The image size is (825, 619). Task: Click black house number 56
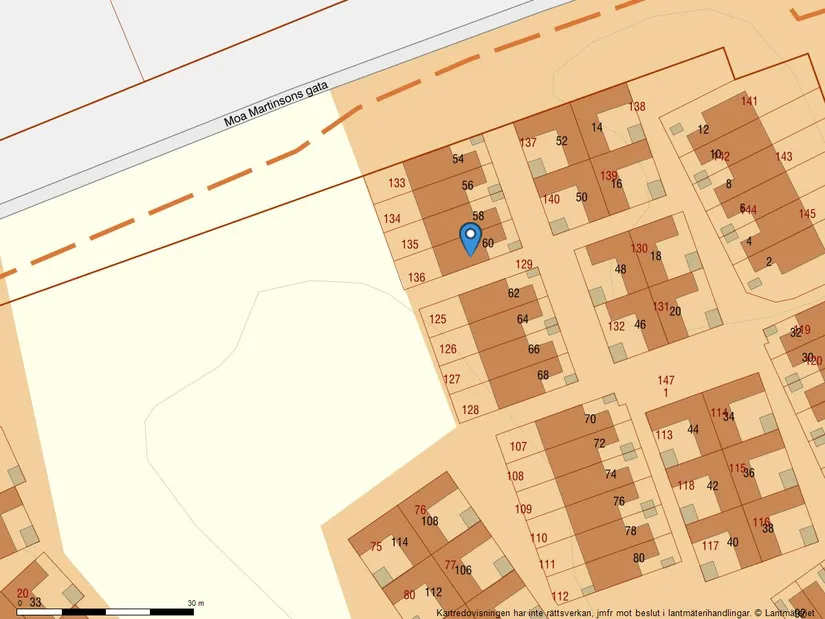tap(467, 185)
